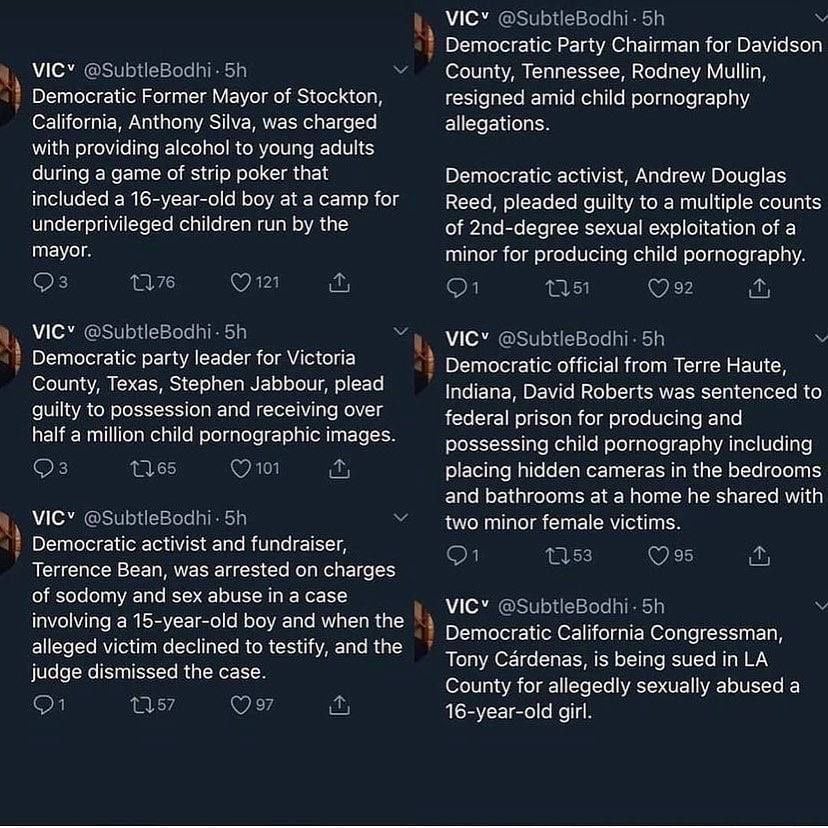Open the more-options chevron on the Terrence Bean tweet
Screen dimensions: 828x828
click(x=402, y=517)
